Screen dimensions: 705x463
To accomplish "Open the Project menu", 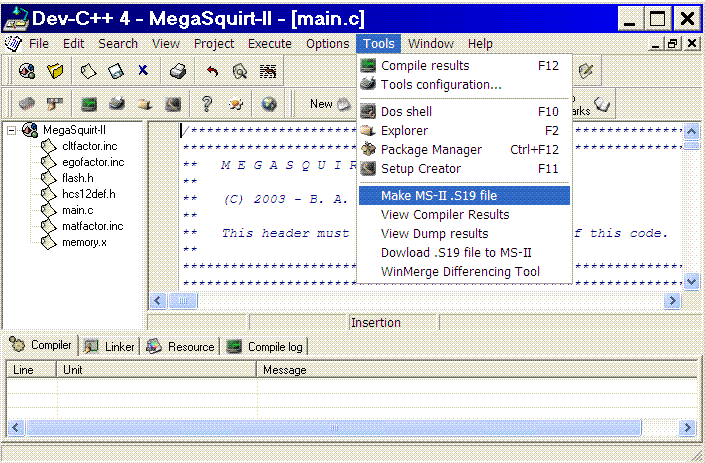I will (214, 44).
